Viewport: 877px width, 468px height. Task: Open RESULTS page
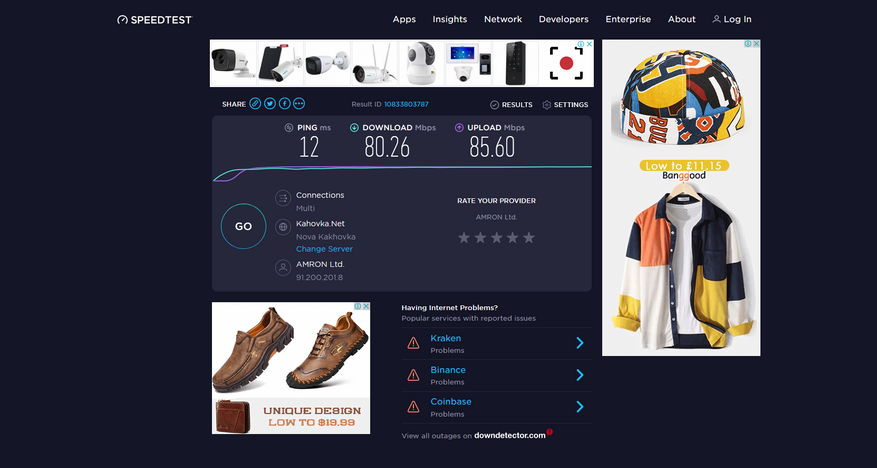point(511,105)
